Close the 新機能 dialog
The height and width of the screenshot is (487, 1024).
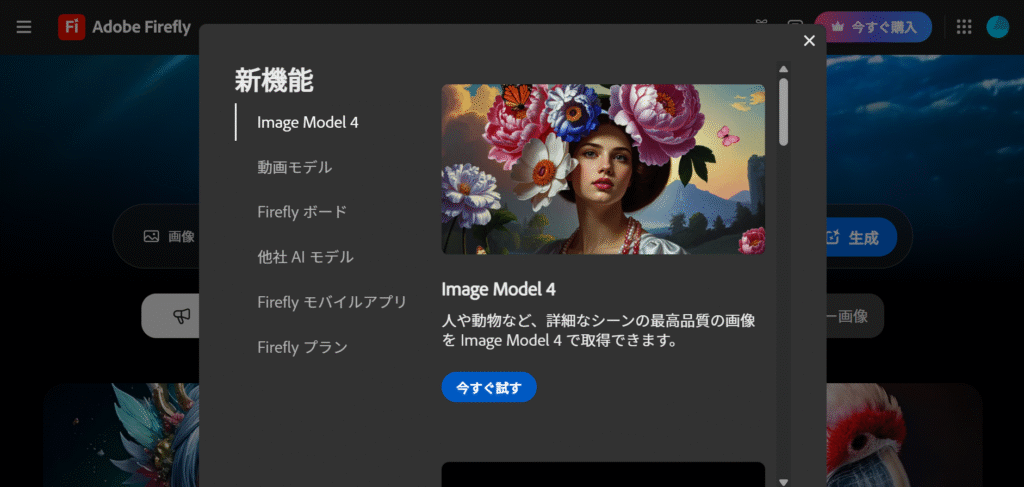coord(809,40)
